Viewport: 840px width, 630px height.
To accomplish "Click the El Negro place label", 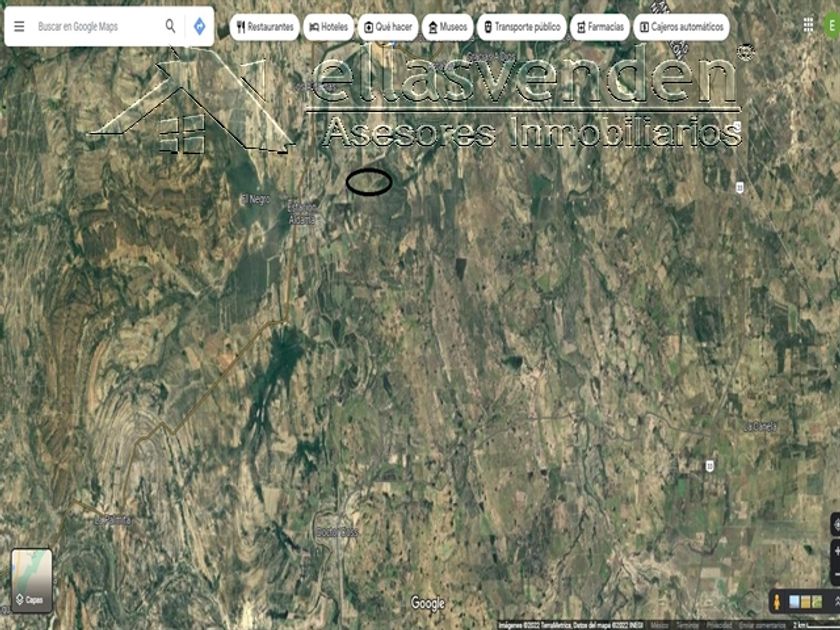I will (256, 199).
